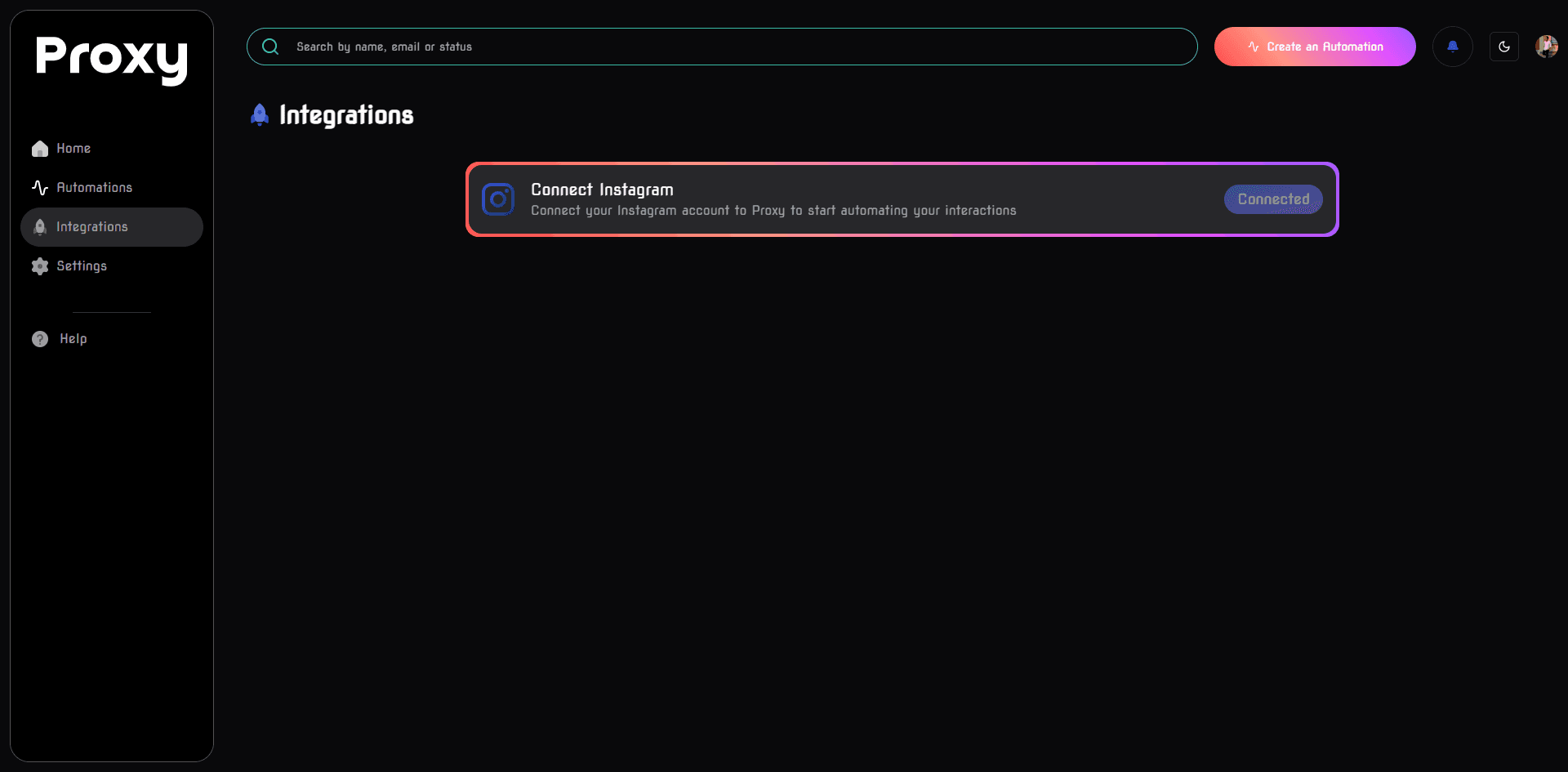Click the rocket icon beside Integrations heading
The height and width of the screenshot is (772, 1568).
click(260, 115)
